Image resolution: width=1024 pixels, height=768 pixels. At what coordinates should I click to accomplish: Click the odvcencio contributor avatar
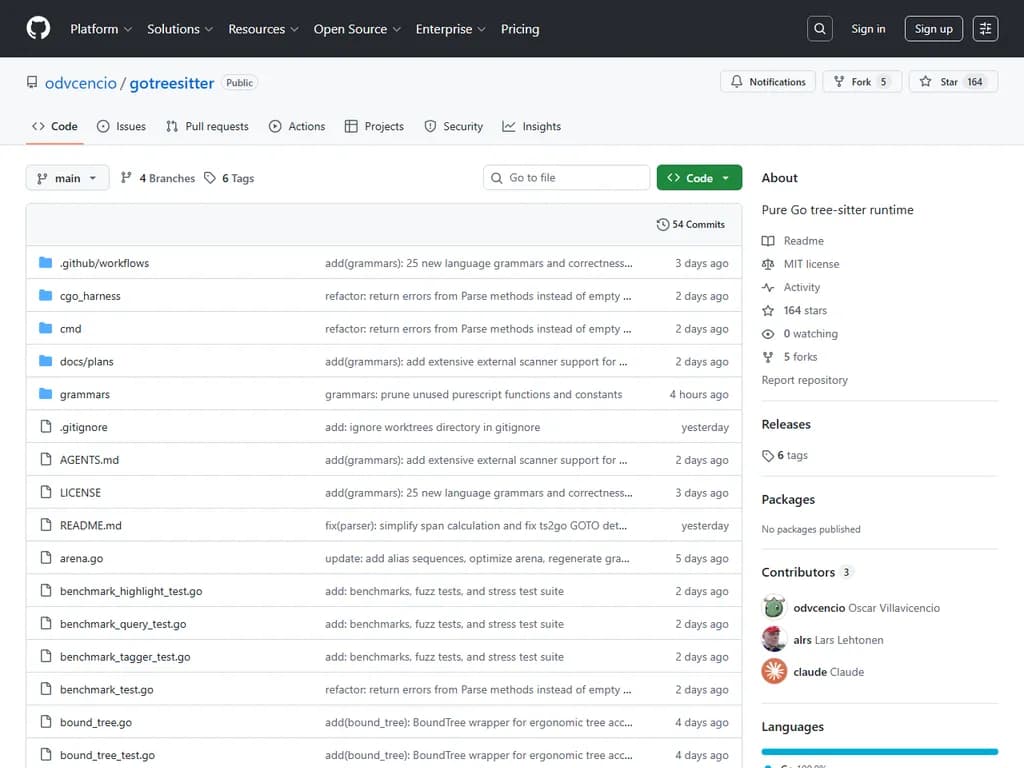point(774,608)
